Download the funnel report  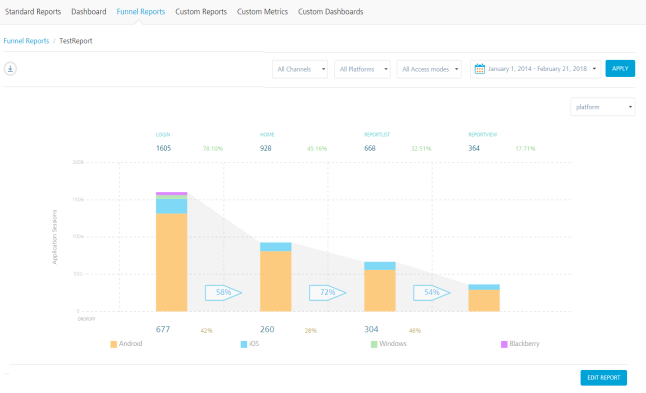pos(10,68)
